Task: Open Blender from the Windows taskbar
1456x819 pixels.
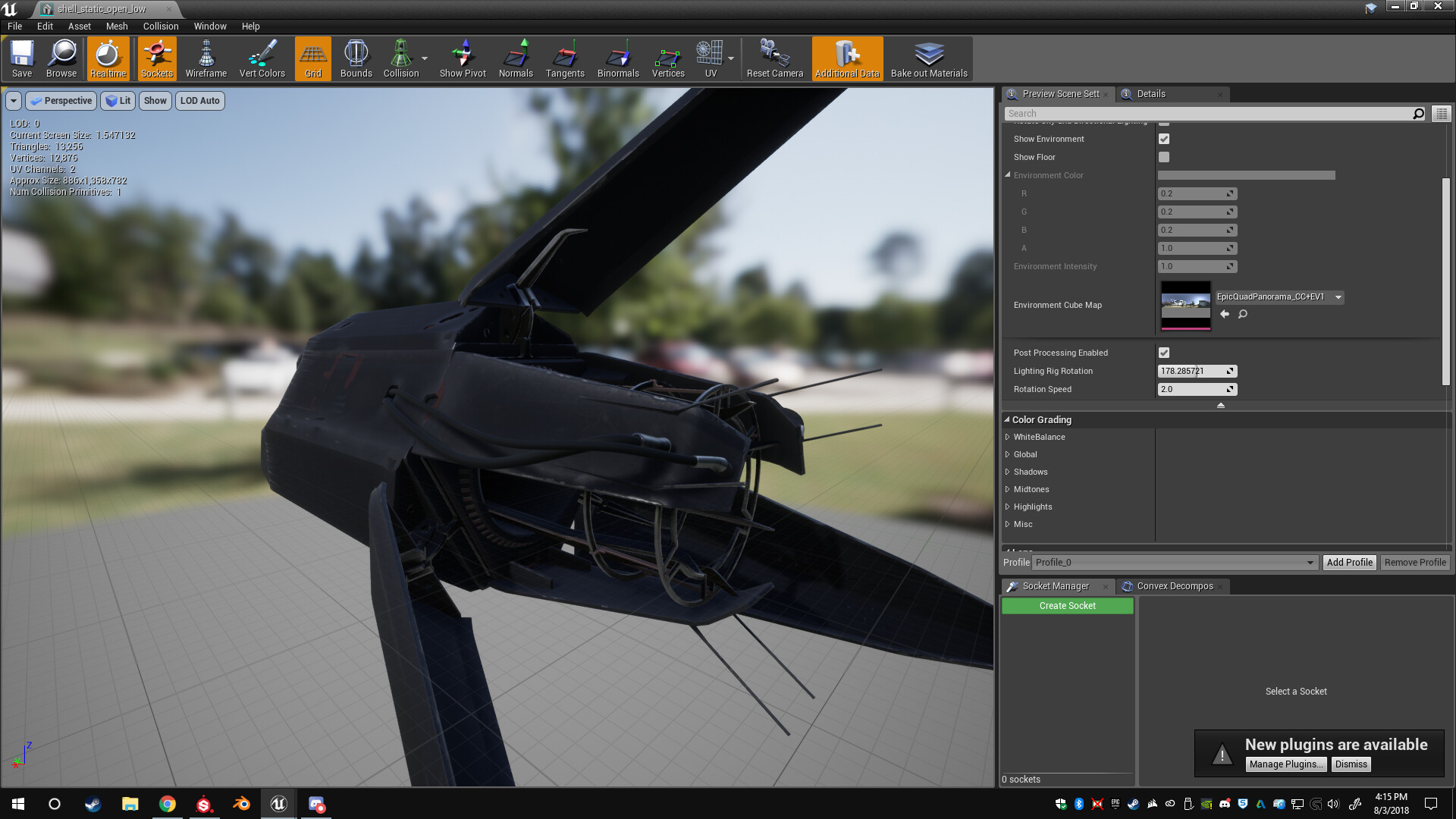Action: 241,804
